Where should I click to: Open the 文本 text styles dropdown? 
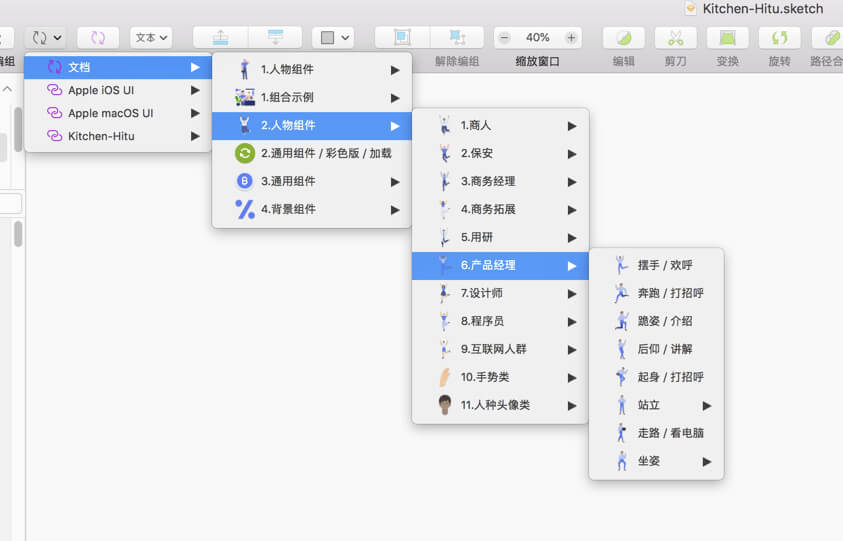[151, 38]
